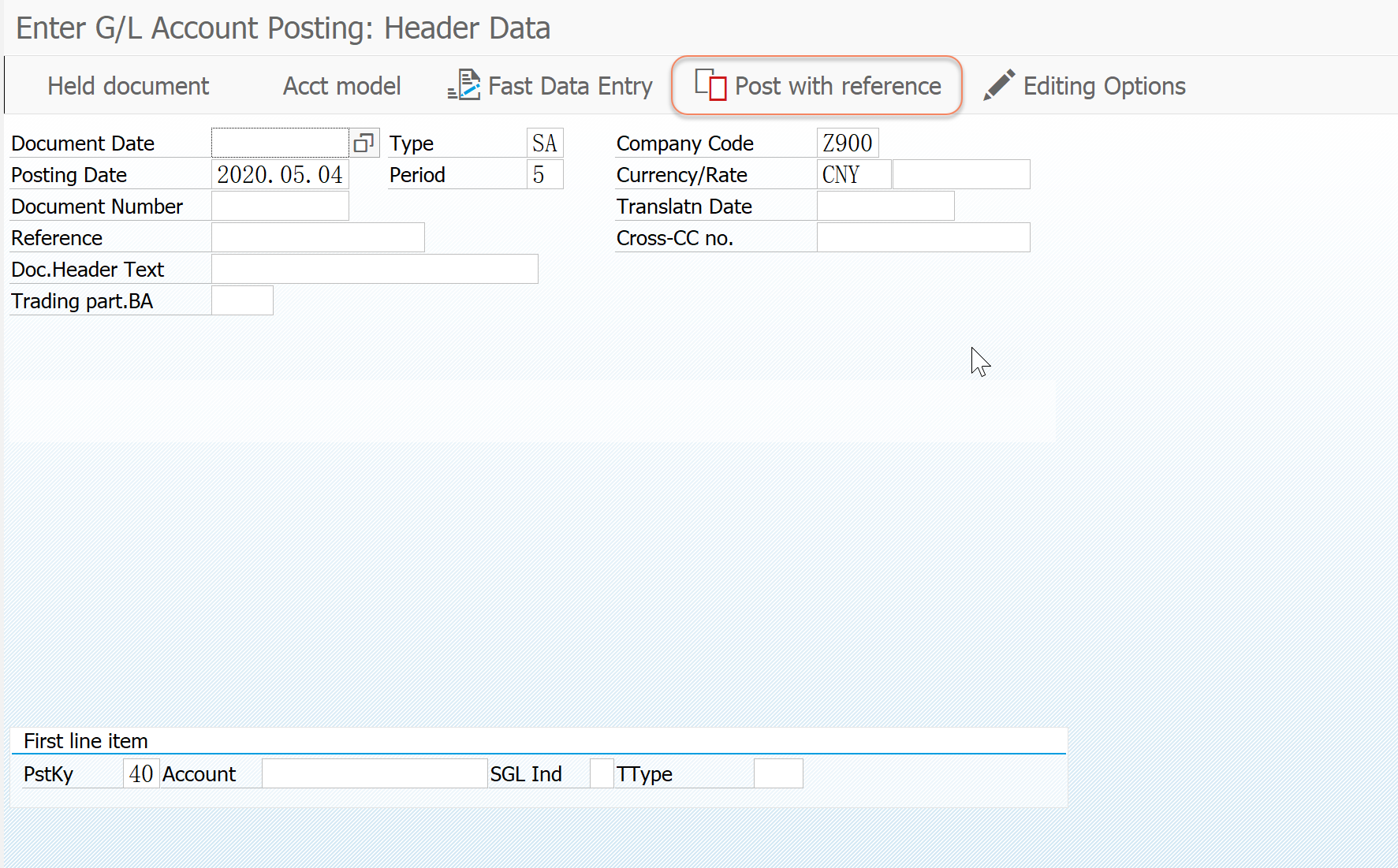Viewport: 1398px width, 868px height.
Task: Select the Editing Options pencil icon
Action: 998,84
